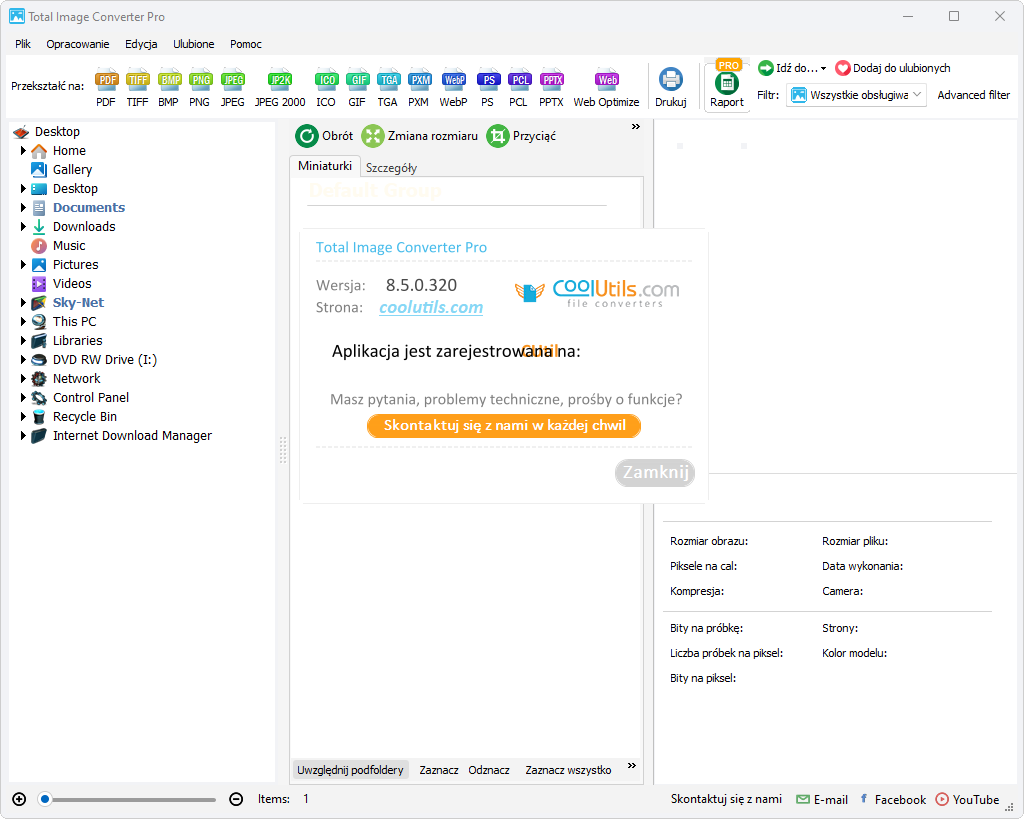
Task: Choose PXM output format
Action: tap(419, 87)
